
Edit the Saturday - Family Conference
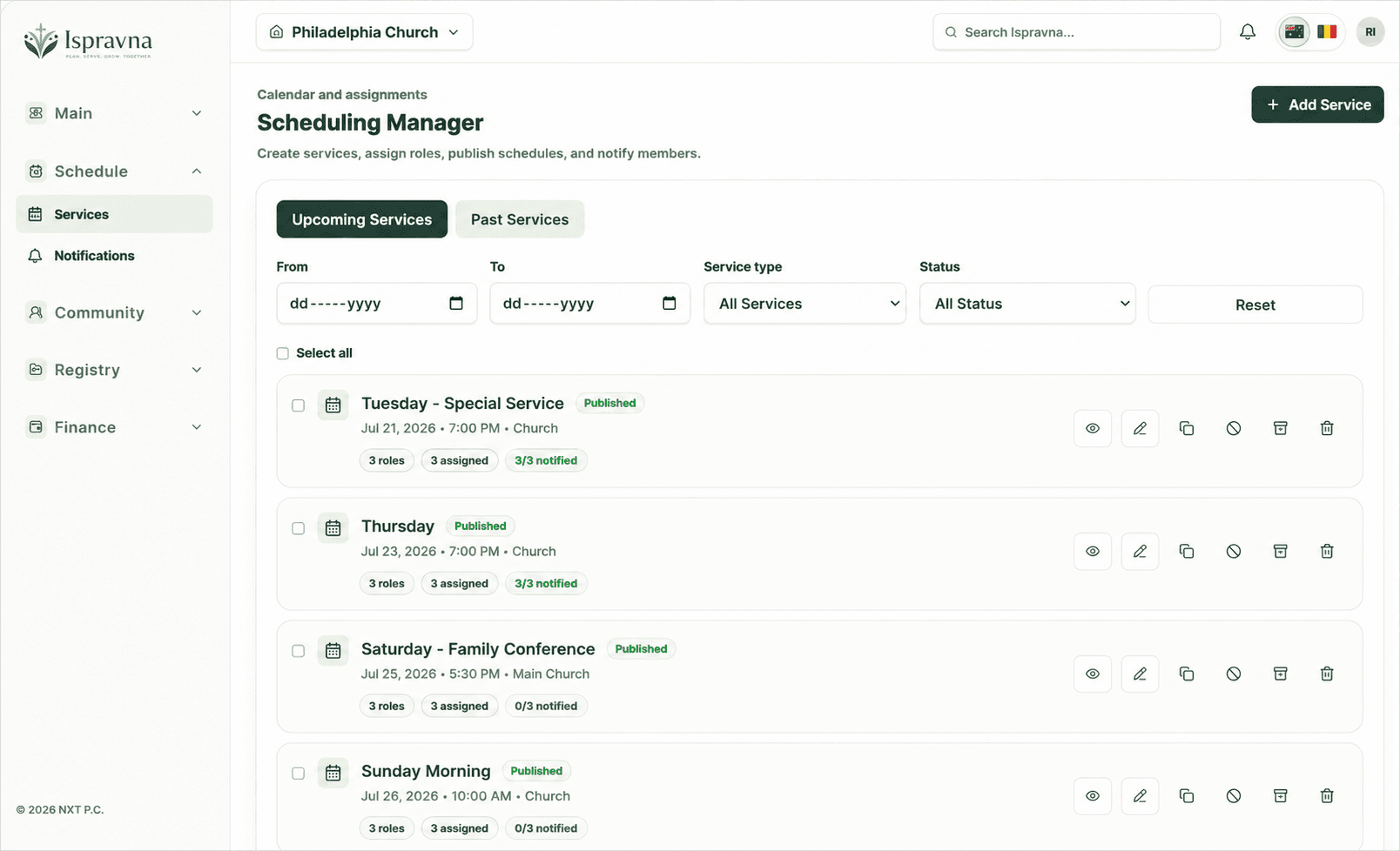click(x=1140, y=673)
